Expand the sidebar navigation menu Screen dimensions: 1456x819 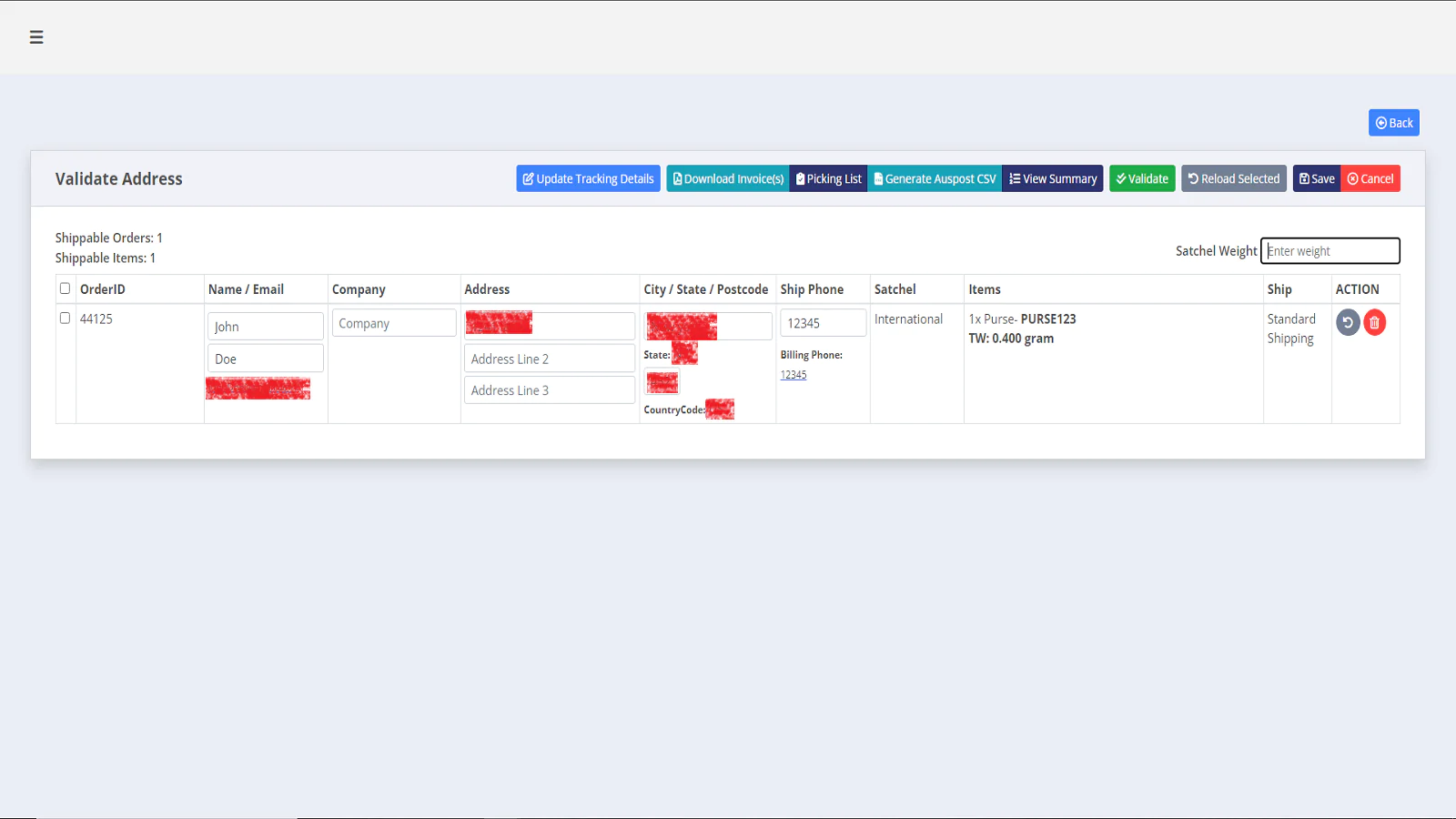click(36, 37)
